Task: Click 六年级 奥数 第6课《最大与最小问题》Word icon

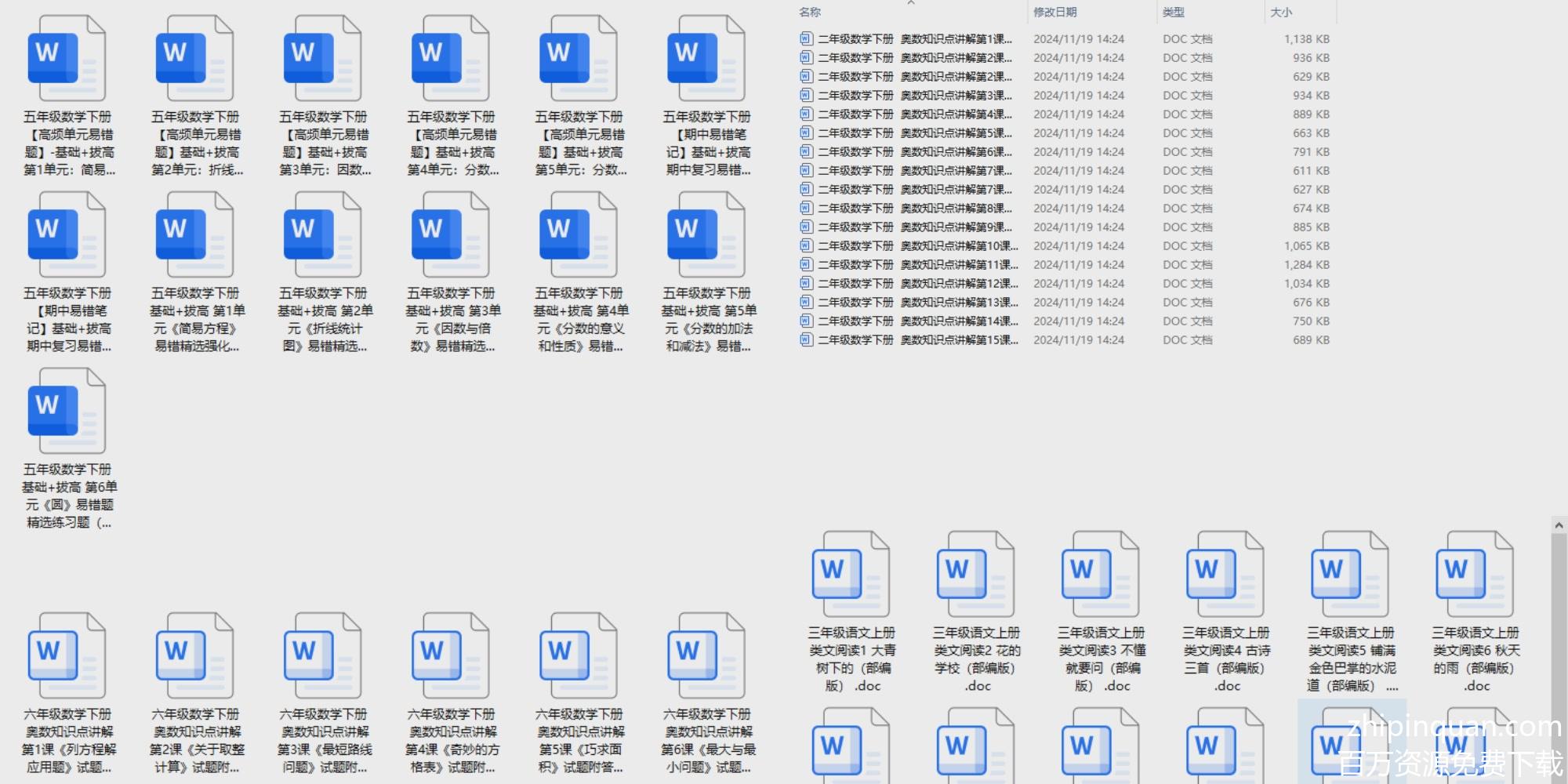Action: click(x=706, y=656)
